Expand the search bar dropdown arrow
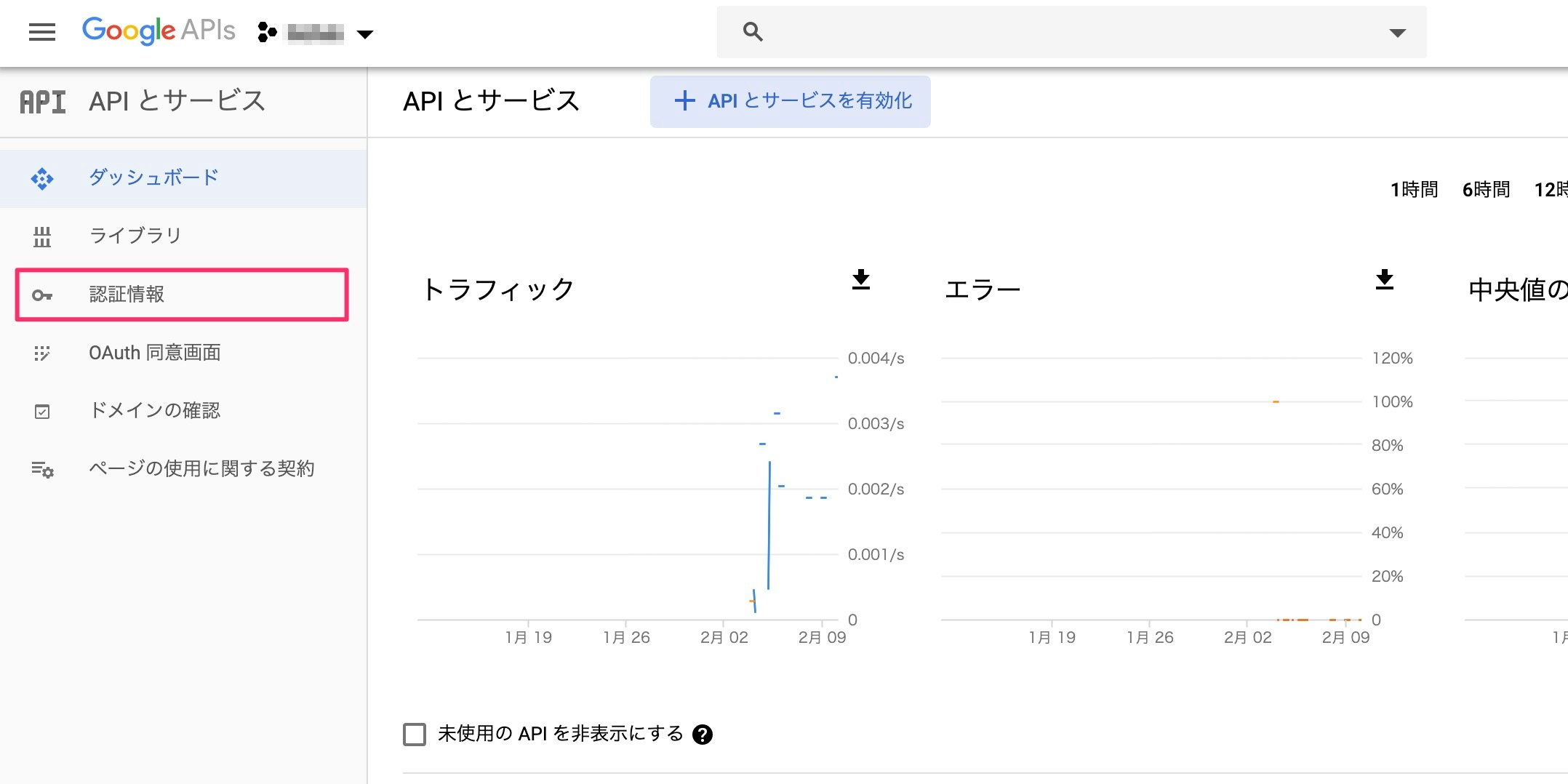1568x784 pixels. [x=1397, y=33]
